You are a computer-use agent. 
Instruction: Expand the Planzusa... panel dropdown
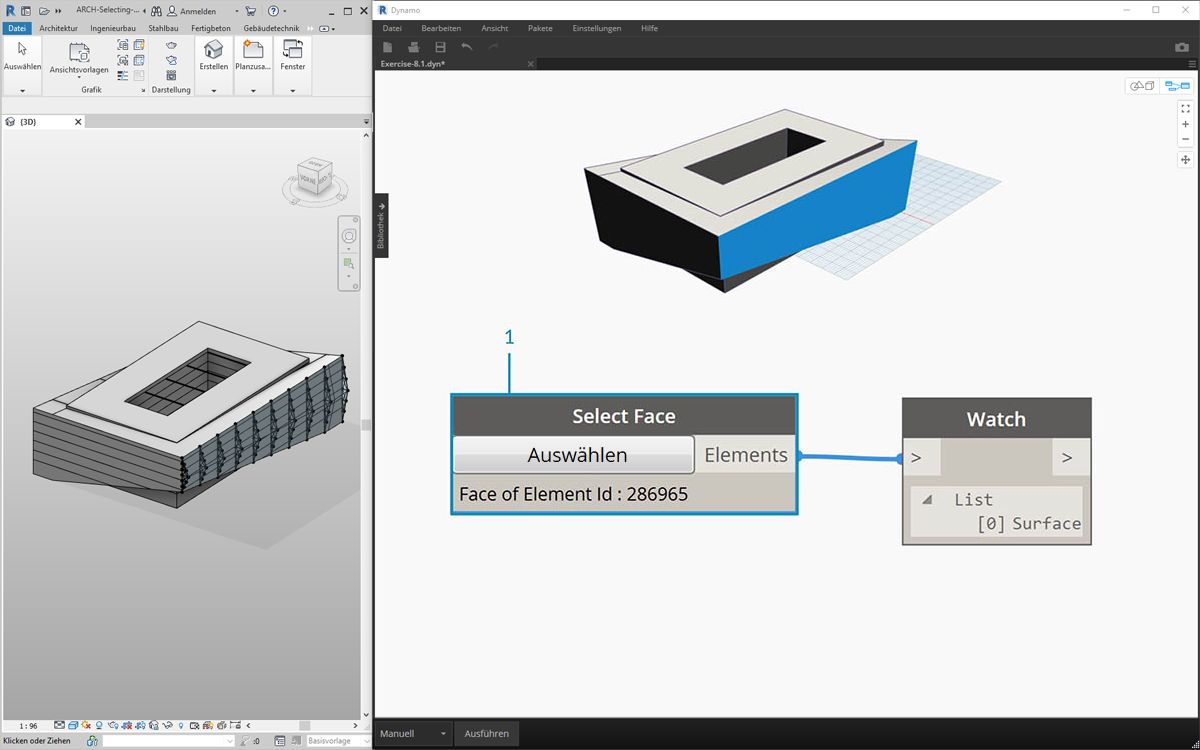pos(253,91)
